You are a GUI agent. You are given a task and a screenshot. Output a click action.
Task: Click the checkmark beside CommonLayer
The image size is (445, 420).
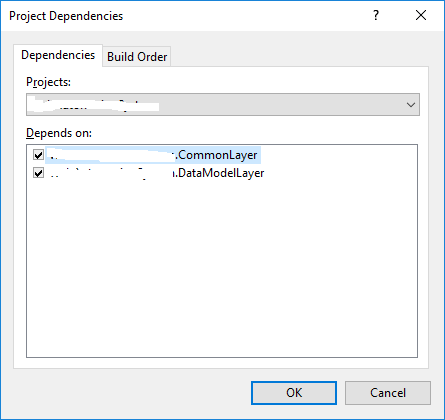coord(38,155)
